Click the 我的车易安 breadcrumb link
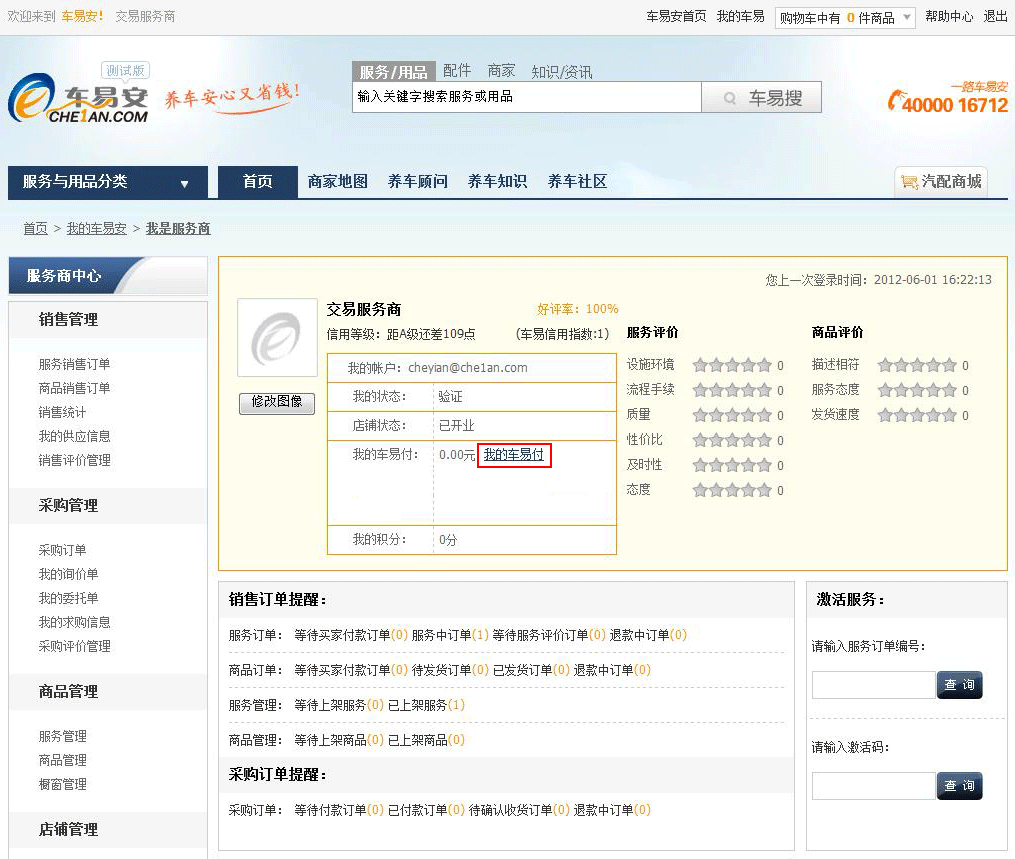Image resolution: width=1015 pixels, height=859 pixels. [96, 229]
